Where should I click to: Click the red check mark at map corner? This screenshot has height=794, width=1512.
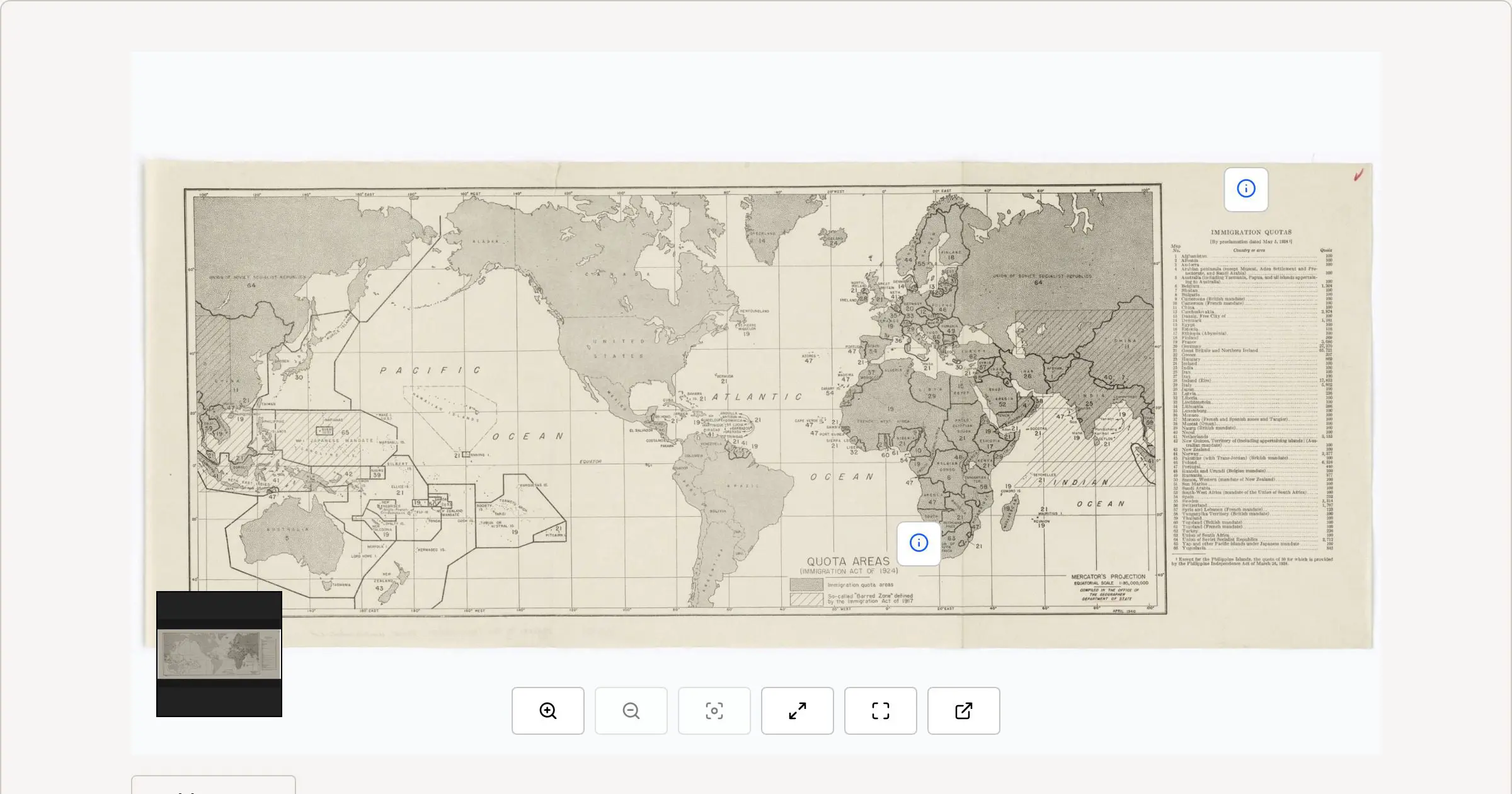tap(1358, 175)
